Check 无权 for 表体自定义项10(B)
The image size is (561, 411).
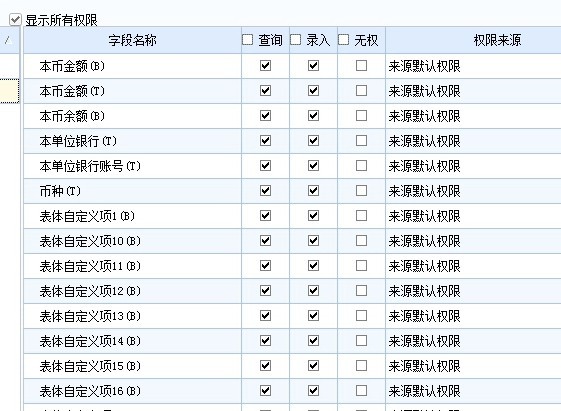point(361,241)
